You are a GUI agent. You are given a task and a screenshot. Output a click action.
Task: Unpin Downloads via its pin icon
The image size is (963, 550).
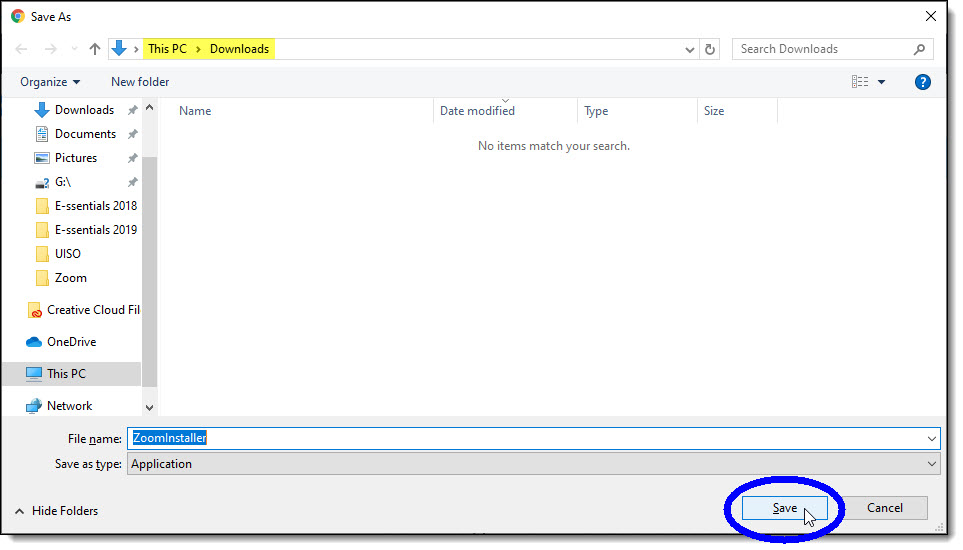132,110
